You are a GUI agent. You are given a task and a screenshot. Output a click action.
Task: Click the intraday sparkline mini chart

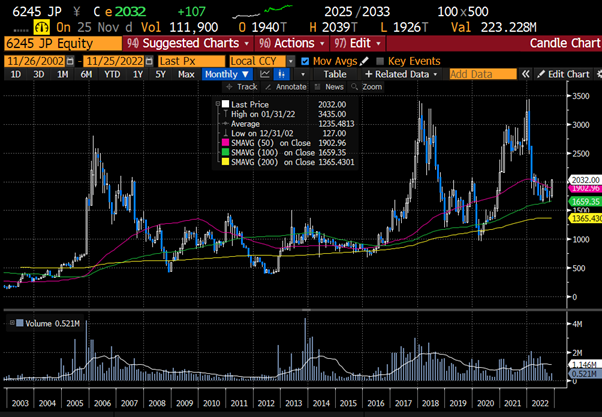click(262, 11)
